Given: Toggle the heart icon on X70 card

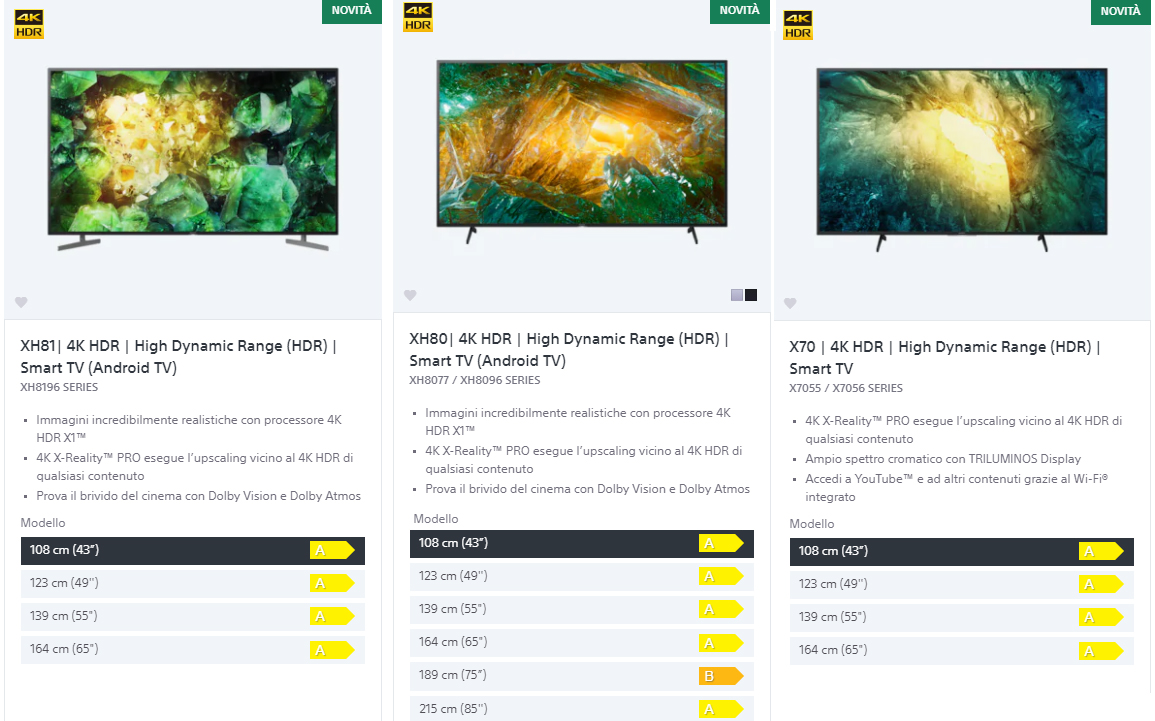Looking at the screenshot, I should pyautogui.click(x=790, y=303).
